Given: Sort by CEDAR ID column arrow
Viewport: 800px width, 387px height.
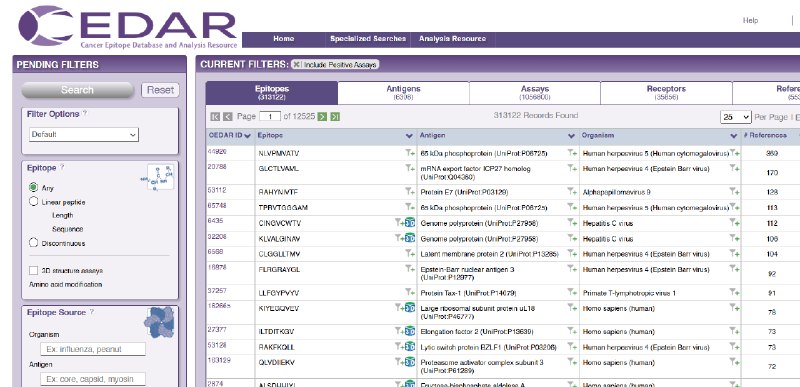Looking at the screenshot, I should coord(247,136).
